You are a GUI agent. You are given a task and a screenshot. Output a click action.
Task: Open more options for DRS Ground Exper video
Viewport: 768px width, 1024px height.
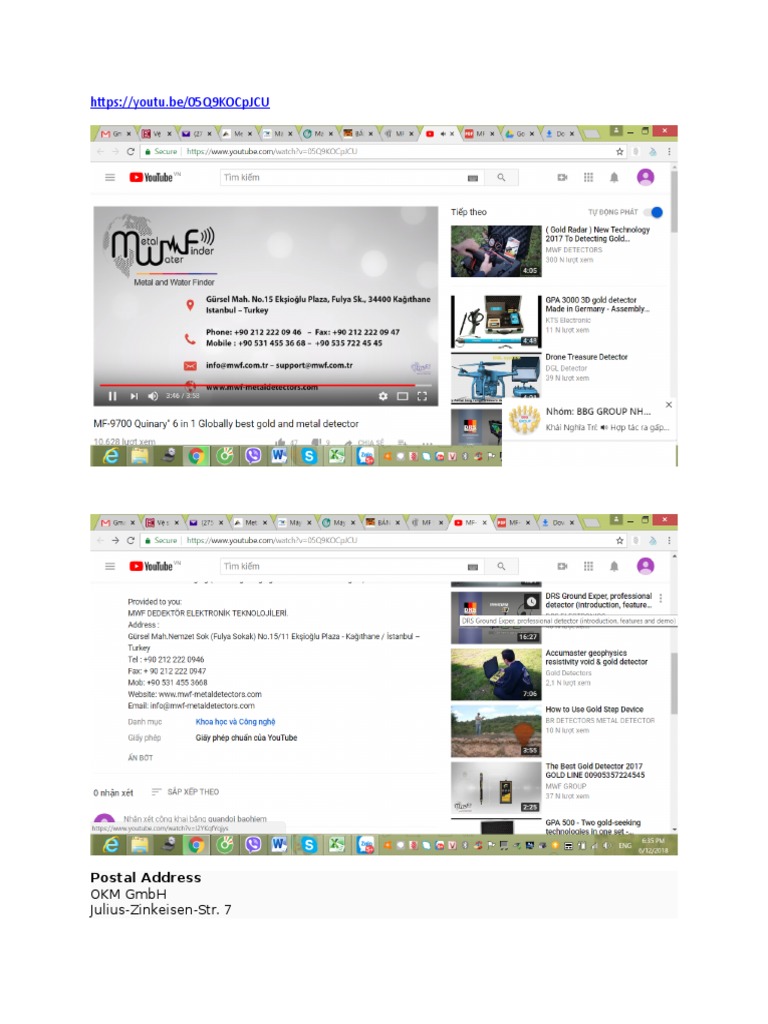click(x=661, y=598)
